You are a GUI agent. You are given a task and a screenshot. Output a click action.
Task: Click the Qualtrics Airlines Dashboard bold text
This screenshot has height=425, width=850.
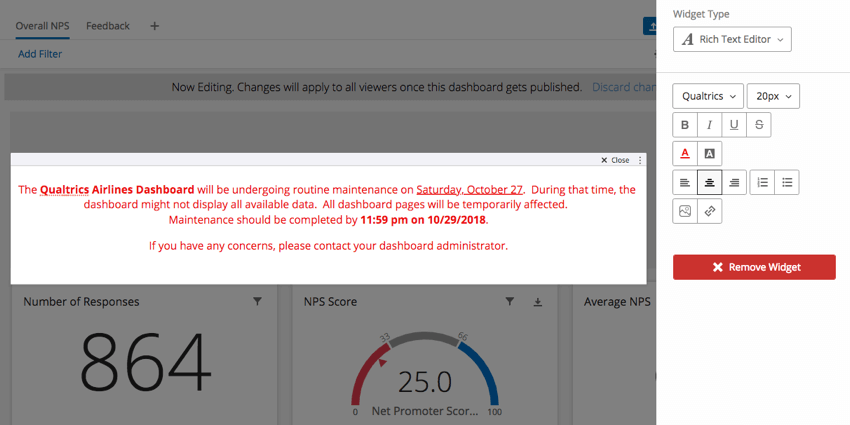(117, 190)
